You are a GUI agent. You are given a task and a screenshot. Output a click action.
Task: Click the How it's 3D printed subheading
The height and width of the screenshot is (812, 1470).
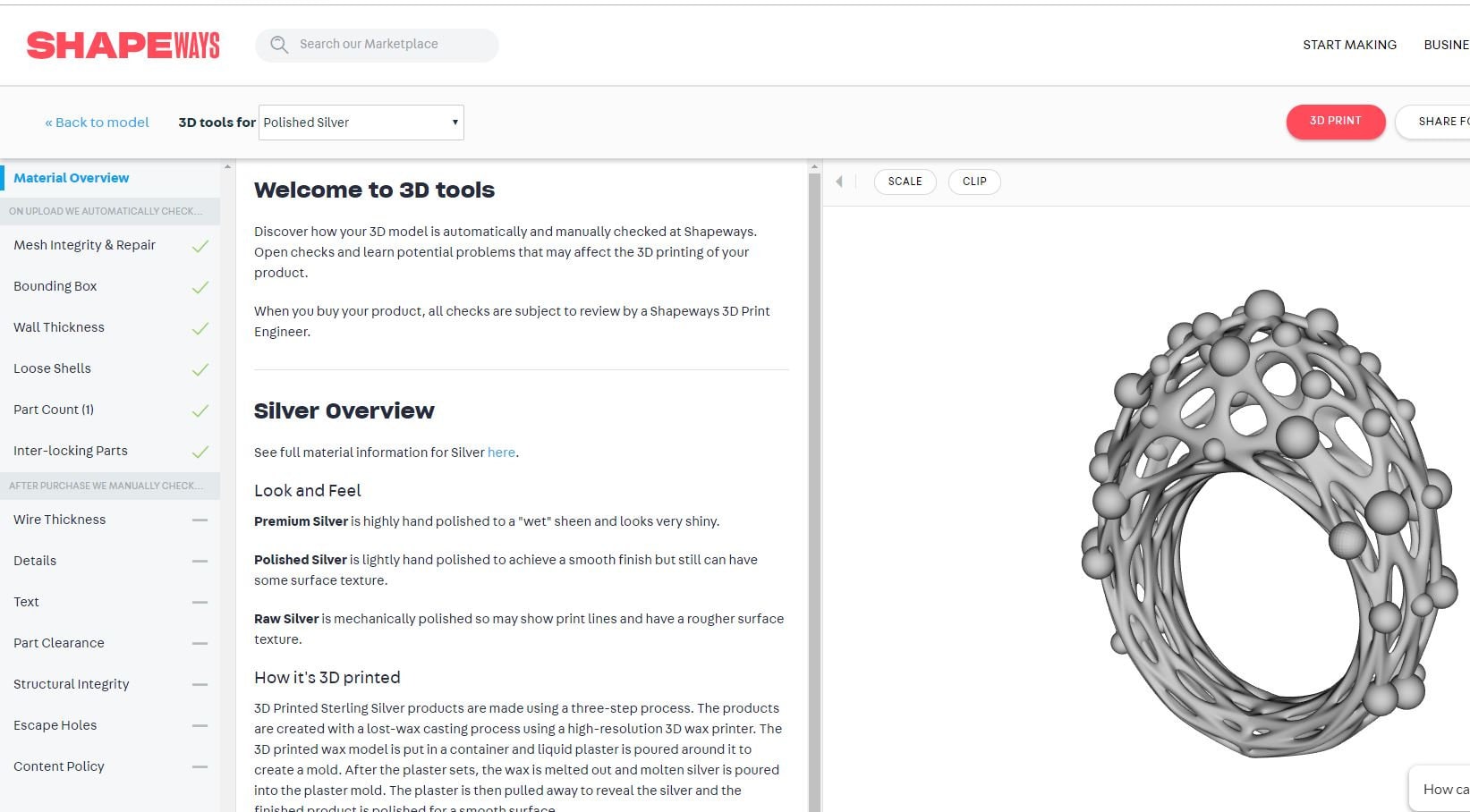click(327, 678)
